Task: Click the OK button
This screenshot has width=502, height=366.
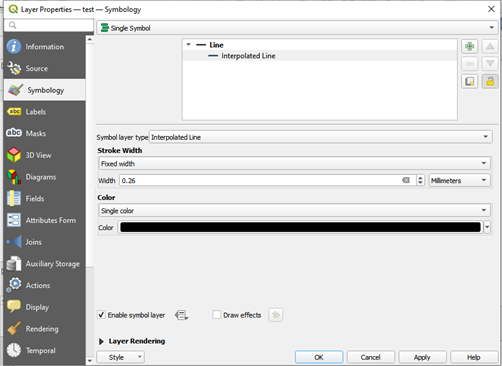Action: (319, 357)
